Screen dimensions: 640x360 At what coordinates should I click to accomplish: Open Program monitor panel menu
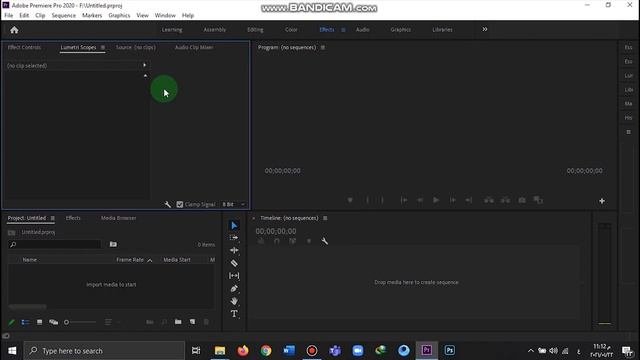pyautogui.click(x=322, y=47)
